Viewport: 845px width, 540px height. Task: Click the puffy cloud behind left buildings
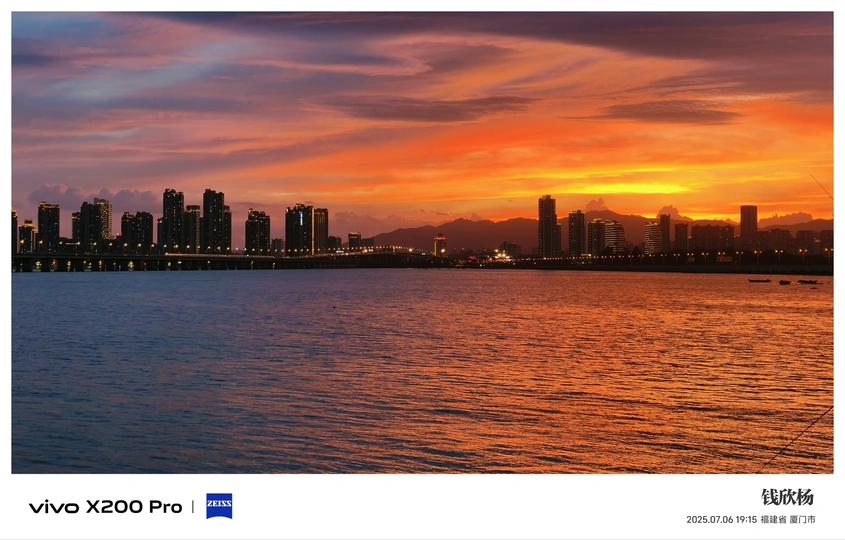click(92, 195)
